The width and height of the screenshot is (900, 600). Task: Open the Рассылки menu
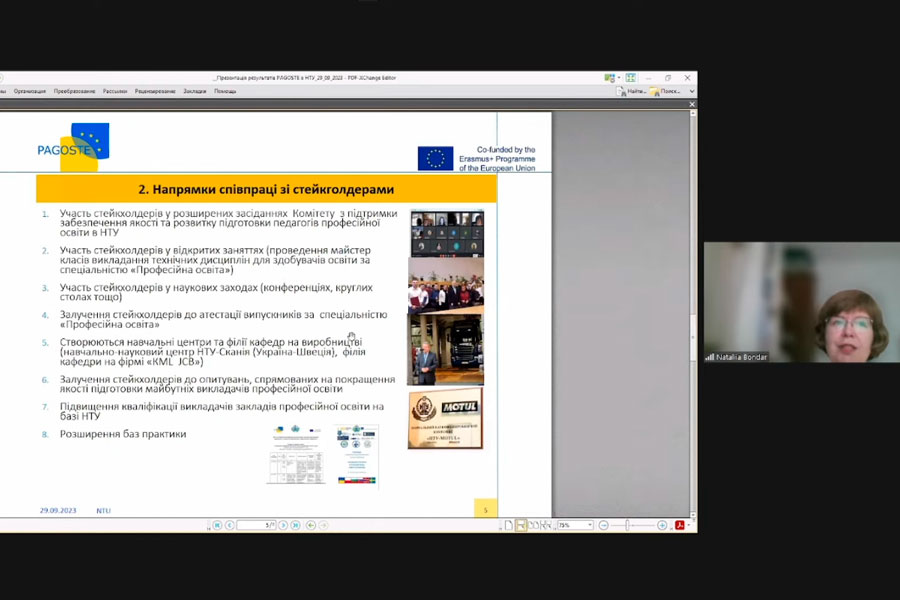point(115,91)
